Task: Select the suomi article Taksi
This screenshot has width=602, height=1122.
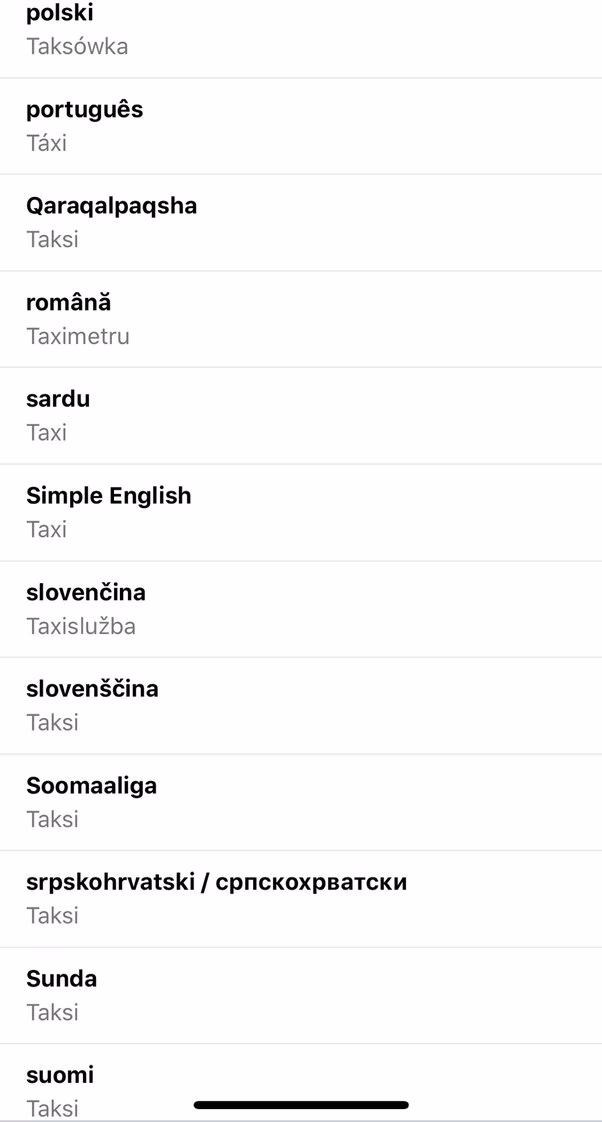Action: [x=300, y=1085]
